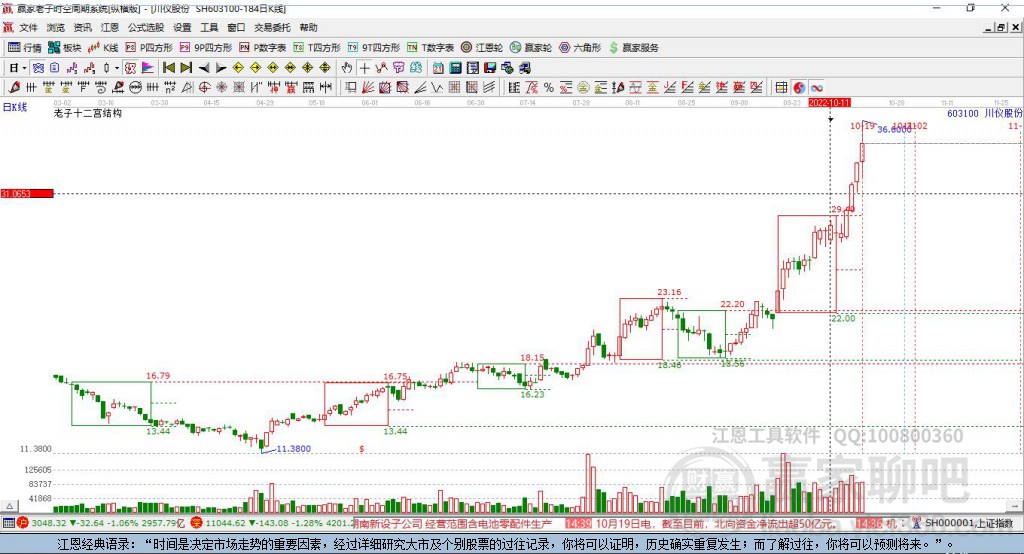
Task: Click the red-blue yin-yang icon
Action: (x=799, y=88)
